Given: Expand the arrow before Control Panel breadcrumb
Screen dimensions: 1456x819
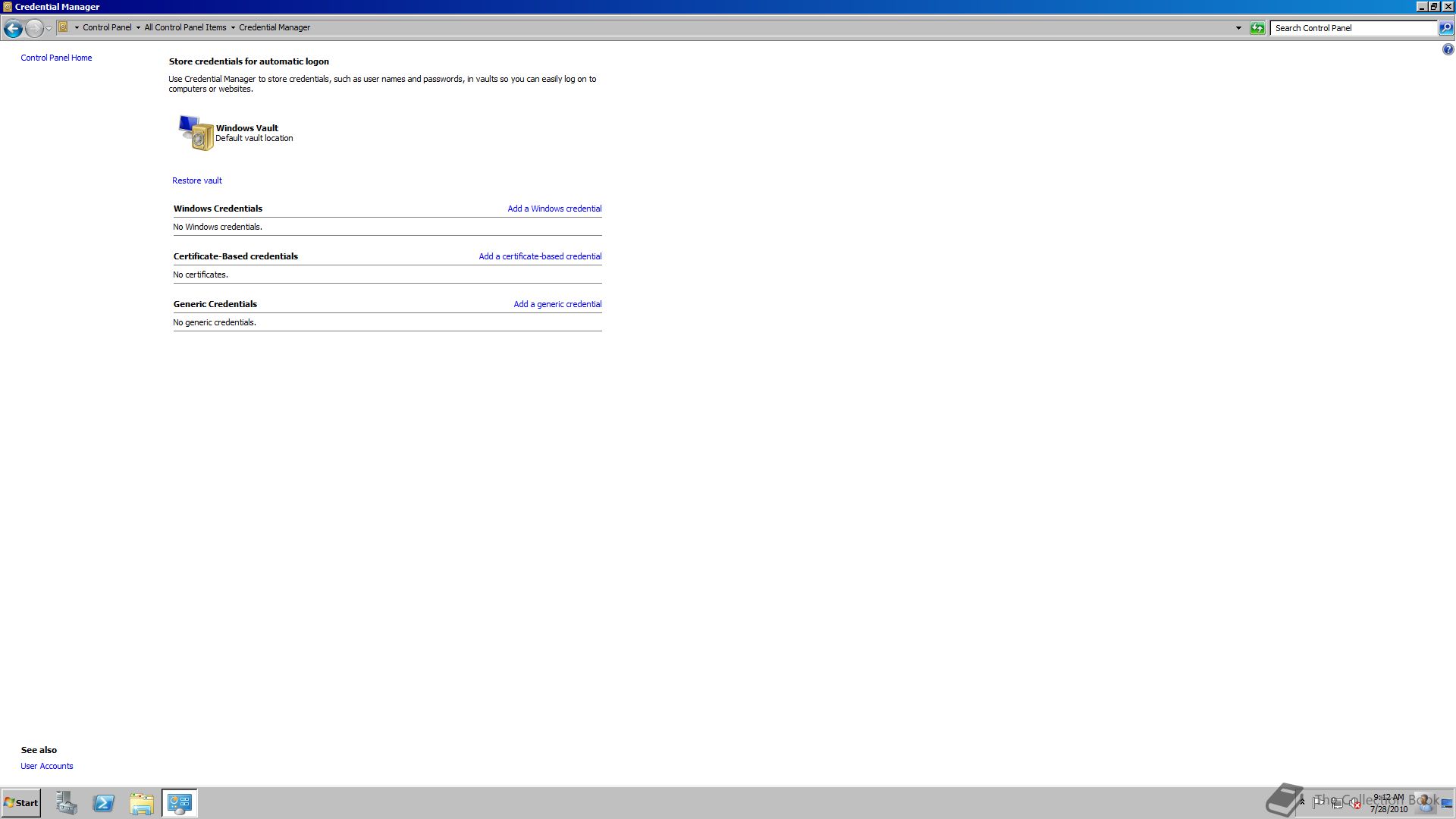Looking at the screenshot, I should 77,28.
